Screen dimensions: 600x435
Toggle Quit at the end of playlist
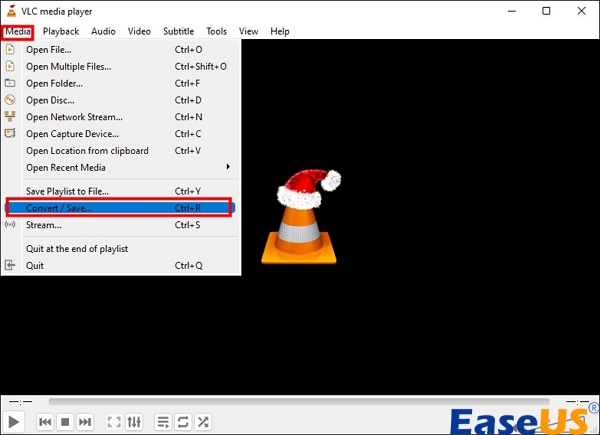(121, 248)
